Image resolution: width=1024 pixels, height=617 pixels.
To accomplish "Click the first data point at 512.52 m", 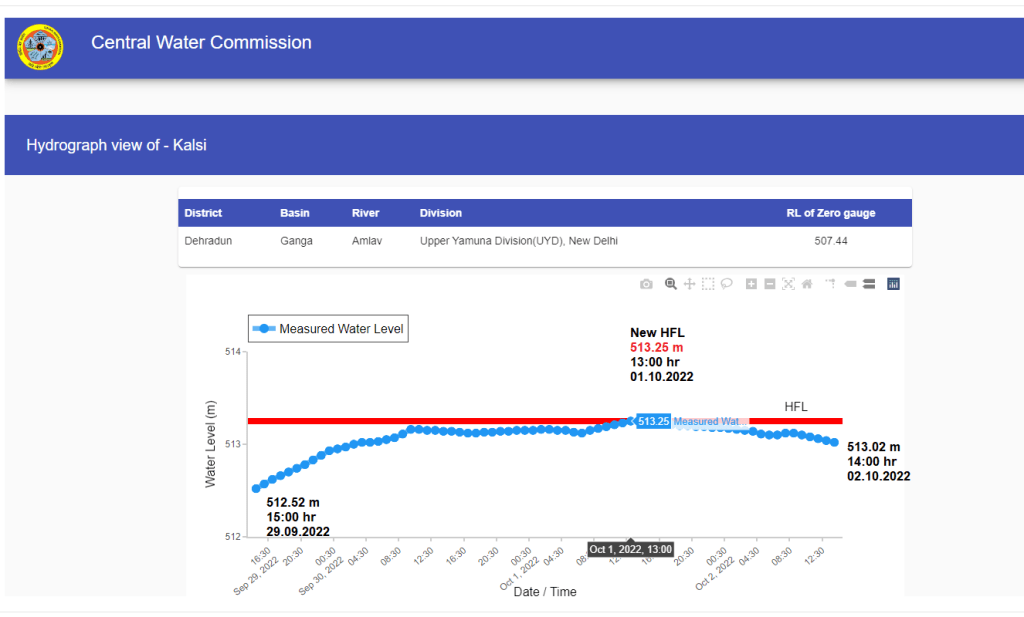I will tap(256, 488).
